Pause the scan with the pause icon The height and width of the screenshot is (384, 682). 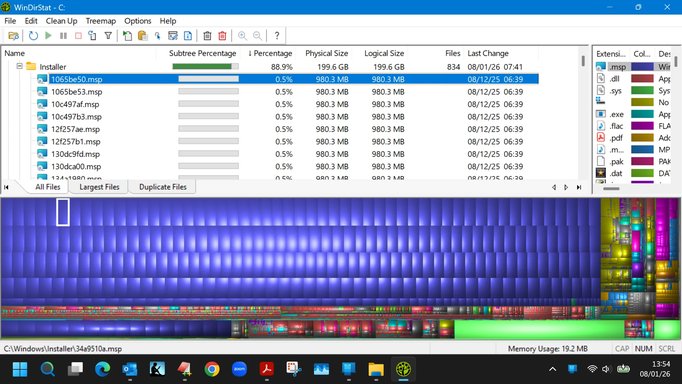click(64, 36)
